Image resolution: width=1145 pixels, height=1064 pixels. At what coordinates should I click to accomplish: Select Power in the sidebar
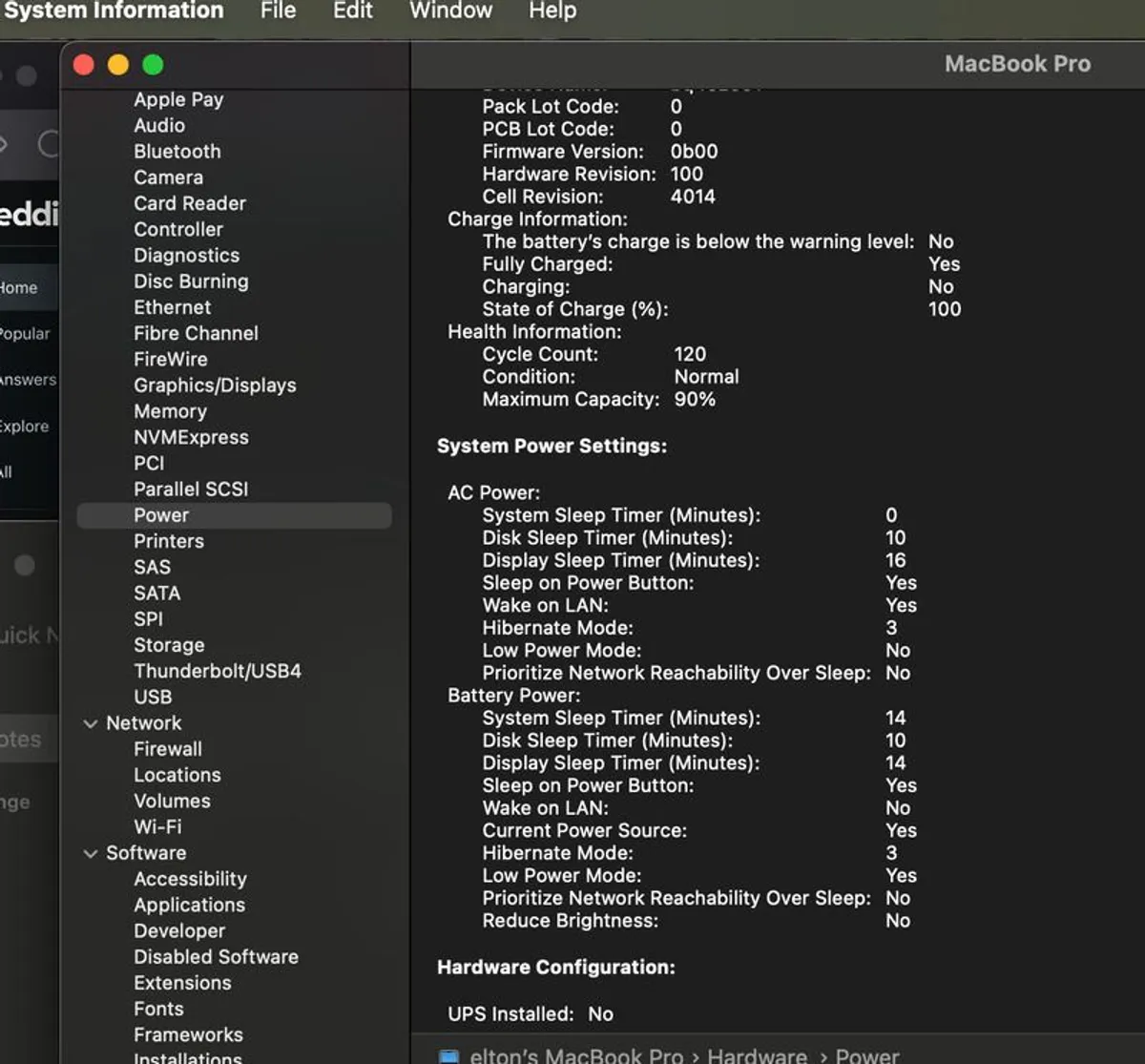pyautogui.click(x=161, y=515)
